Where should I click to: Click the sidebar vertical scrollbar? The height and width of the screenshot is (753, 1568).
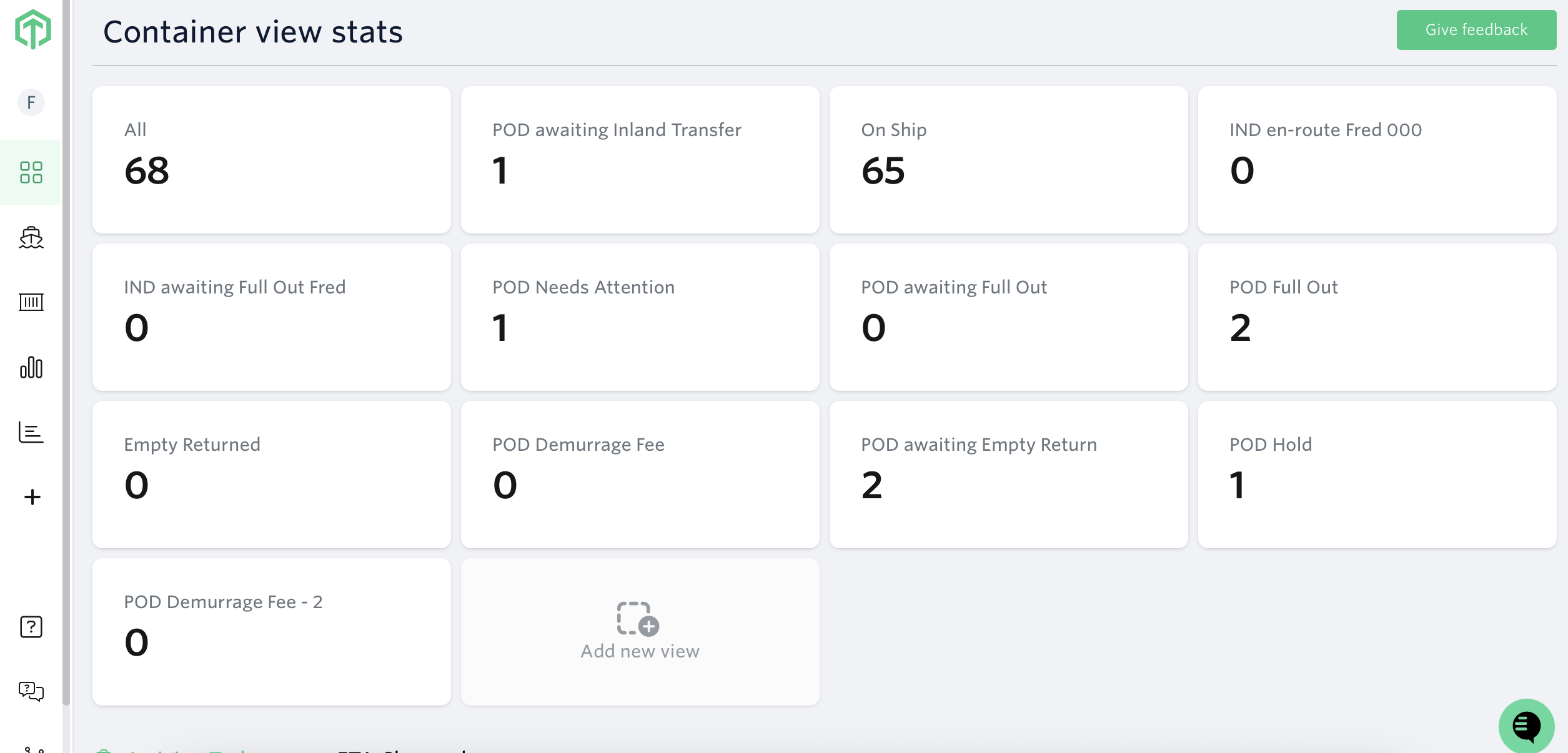click(66, 375)
